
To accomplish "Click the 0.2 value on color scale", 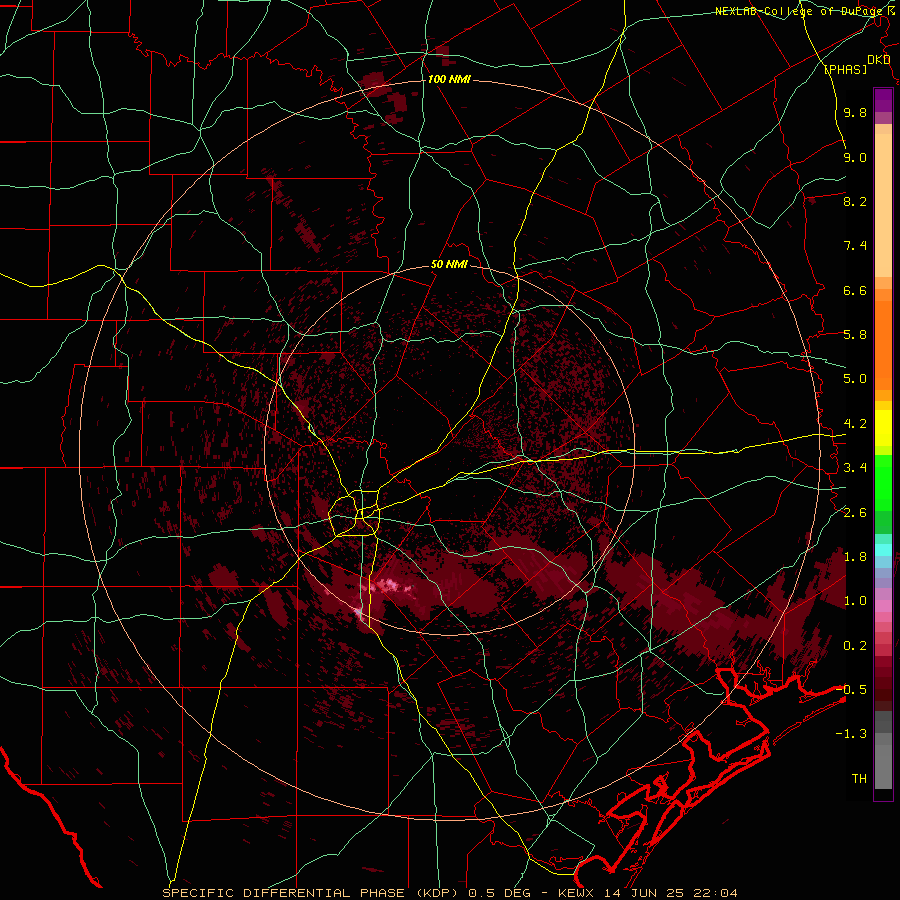I will (855, 646).
